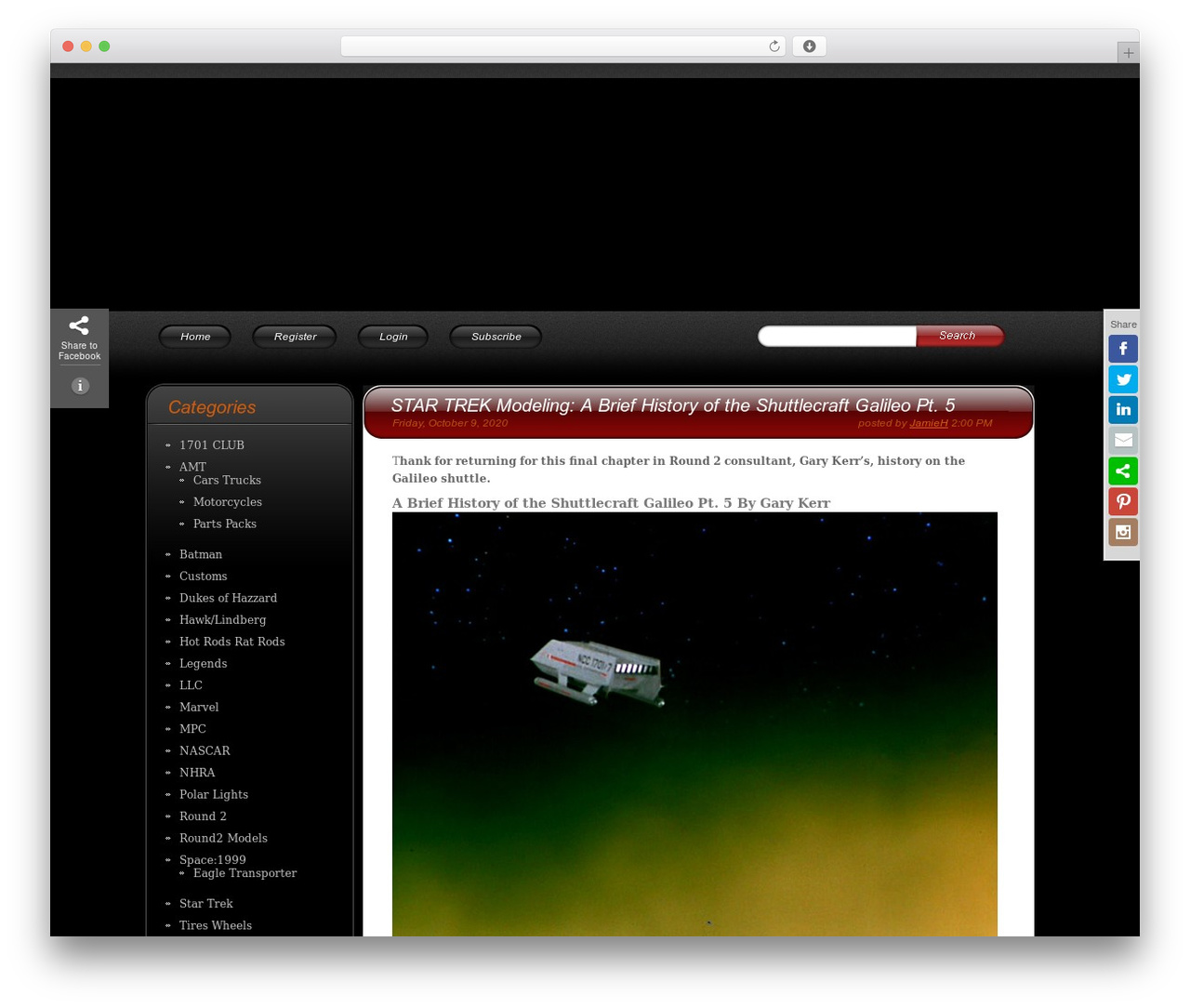This screenshot has width=1190, height=1008.
Task: Open the Hawk/Lindberg category
Action: tap(223, 620)
